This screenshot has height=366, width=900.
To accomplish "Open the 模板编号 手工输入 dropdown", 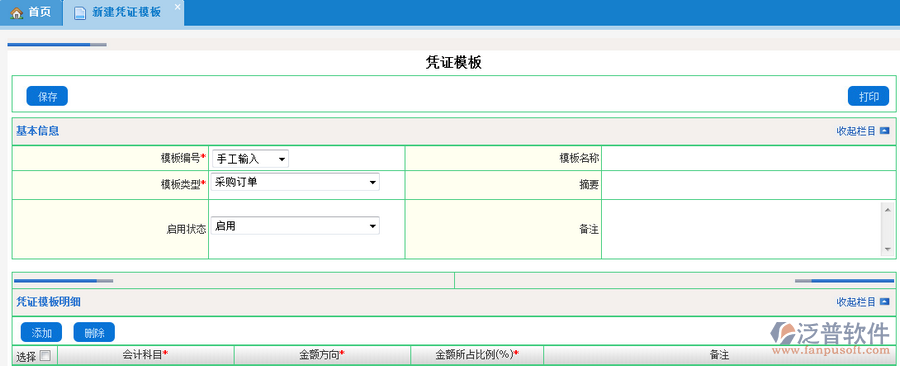I will [x=250, y=159].
